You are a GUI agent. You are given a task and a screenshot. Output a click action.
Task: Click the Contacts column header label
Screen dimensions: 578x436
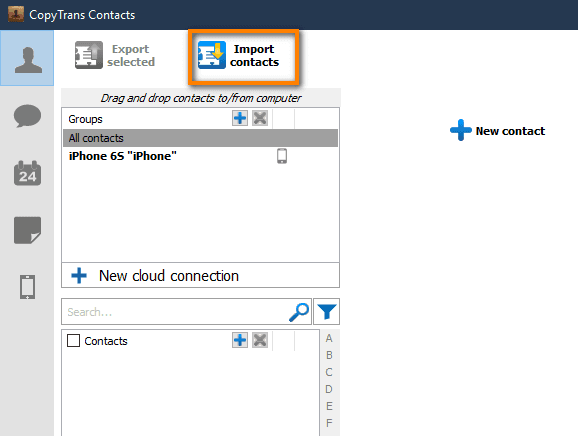click(106, 341)
